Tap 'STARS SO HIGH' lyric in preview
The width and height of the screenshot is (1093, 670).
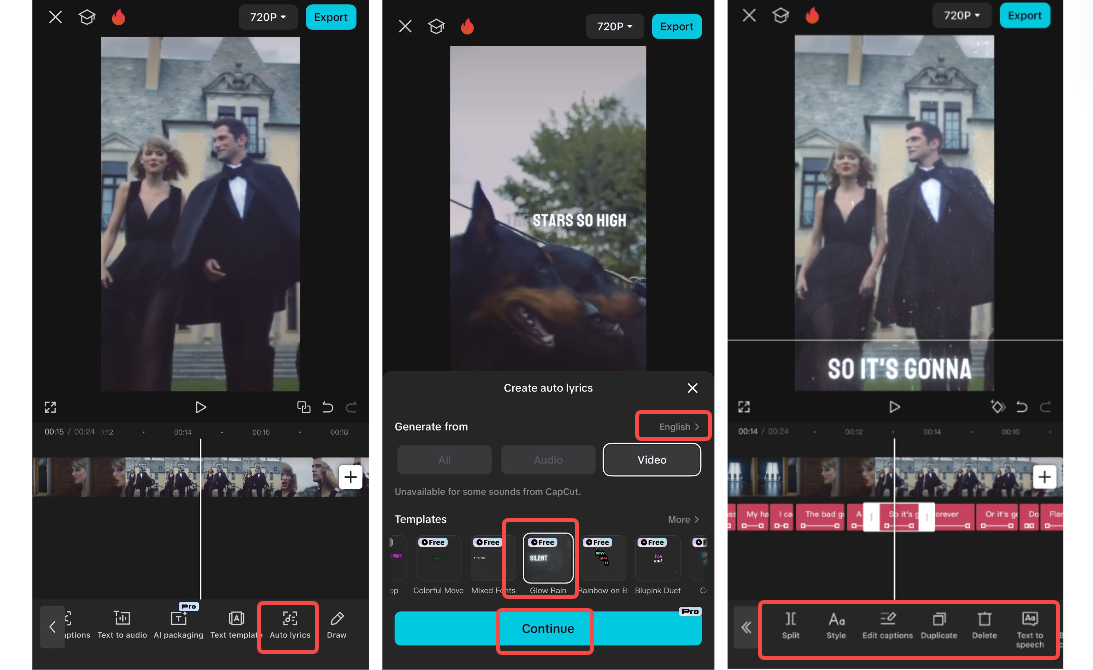click(579, 221)
